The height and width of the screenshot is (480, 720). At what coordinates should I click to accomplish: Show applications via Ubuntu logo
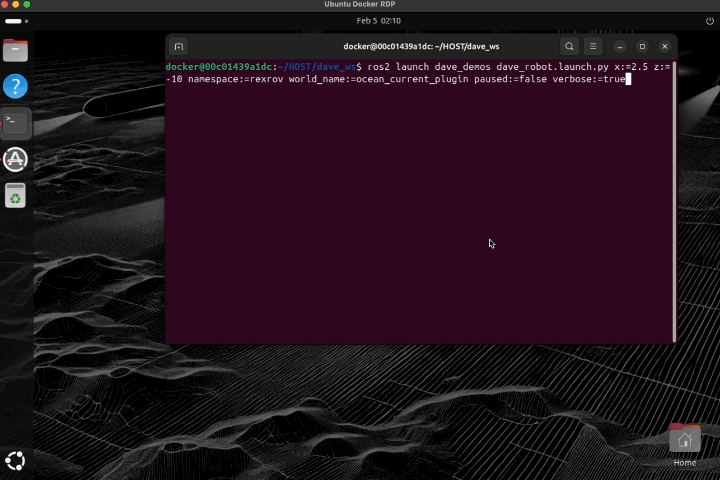15,461
